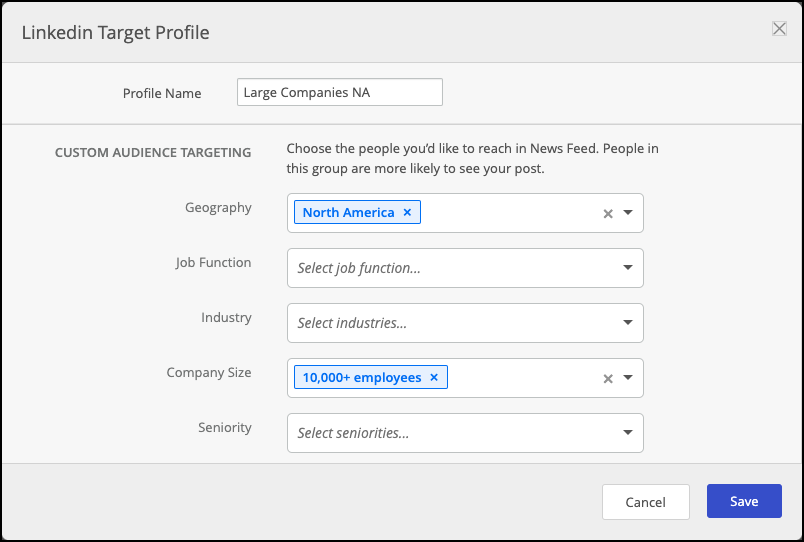Image resolution: width=804 pixels, height=542 pixels.
Task: Click the Company Size field label
Action: point(209,373)
